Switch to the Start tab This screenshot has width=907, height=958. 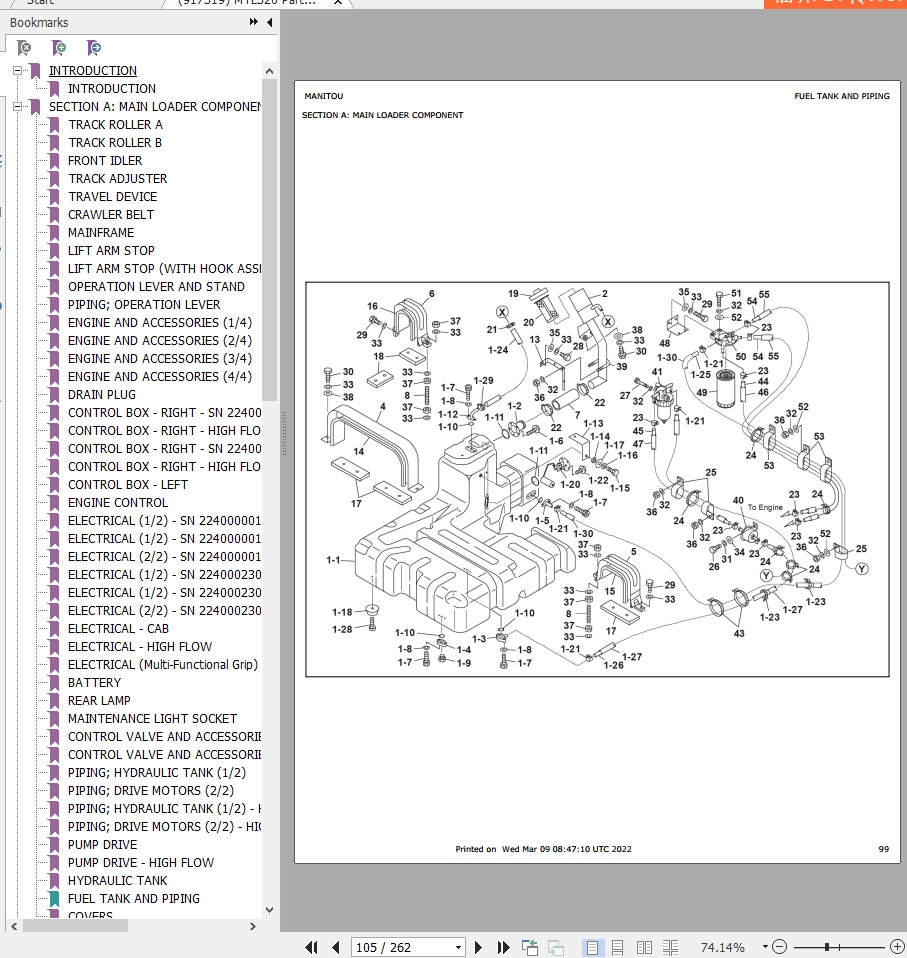point(40,2)
